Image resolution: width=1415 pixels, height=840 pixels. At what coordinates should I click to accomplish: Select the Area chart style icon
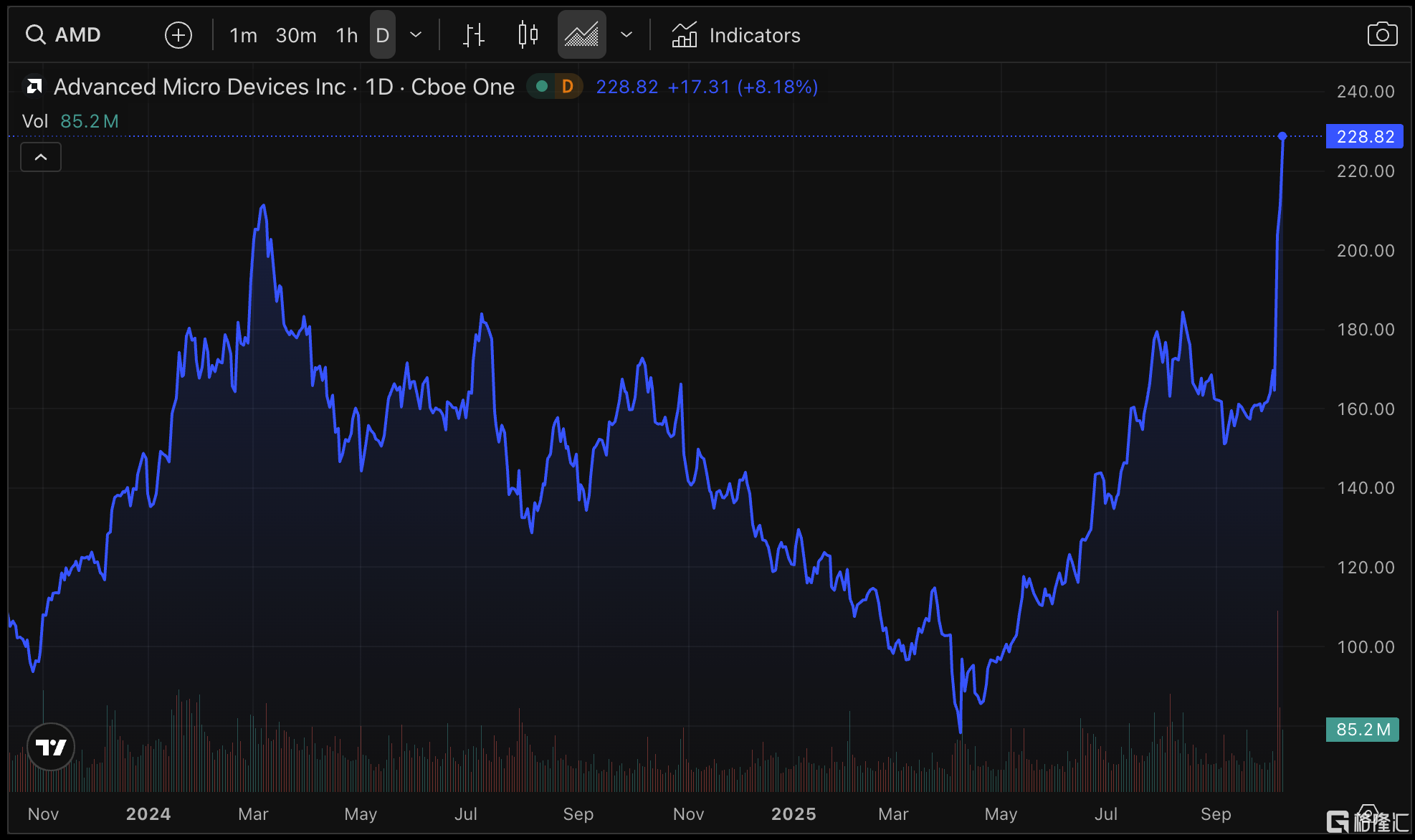581,34
